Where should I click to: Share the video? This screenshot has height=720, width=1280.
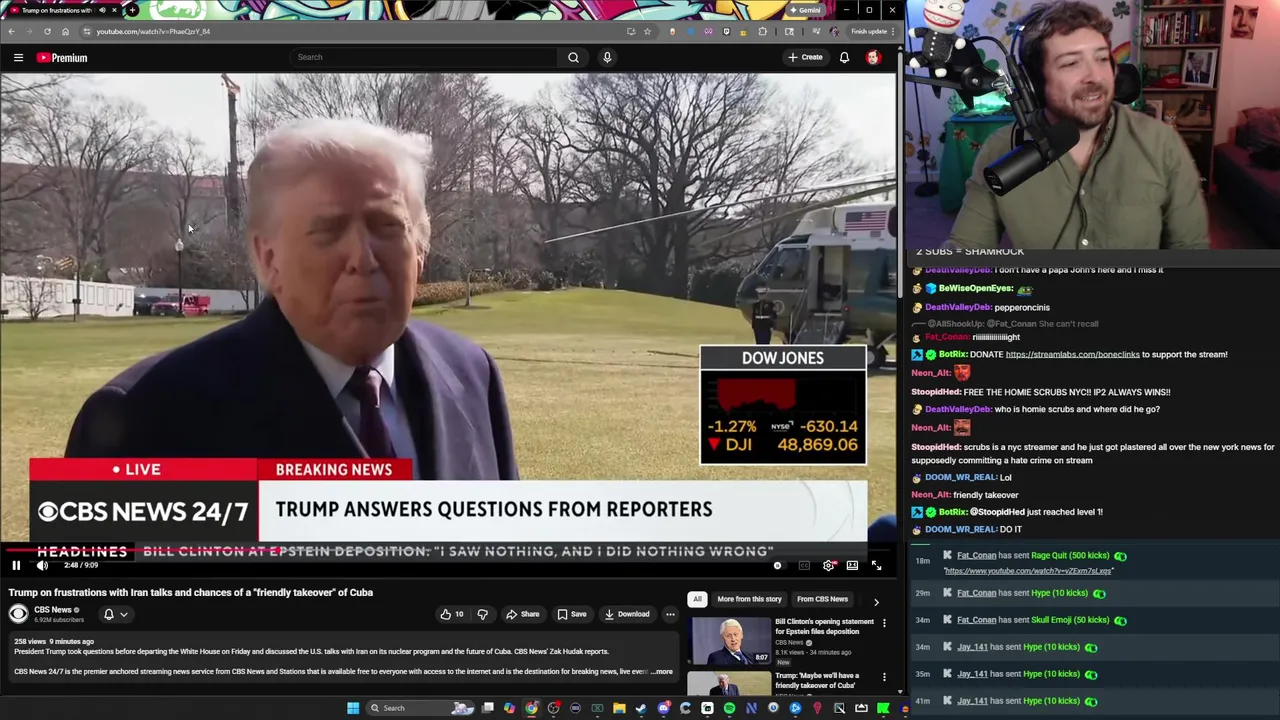tap(523, 614)
